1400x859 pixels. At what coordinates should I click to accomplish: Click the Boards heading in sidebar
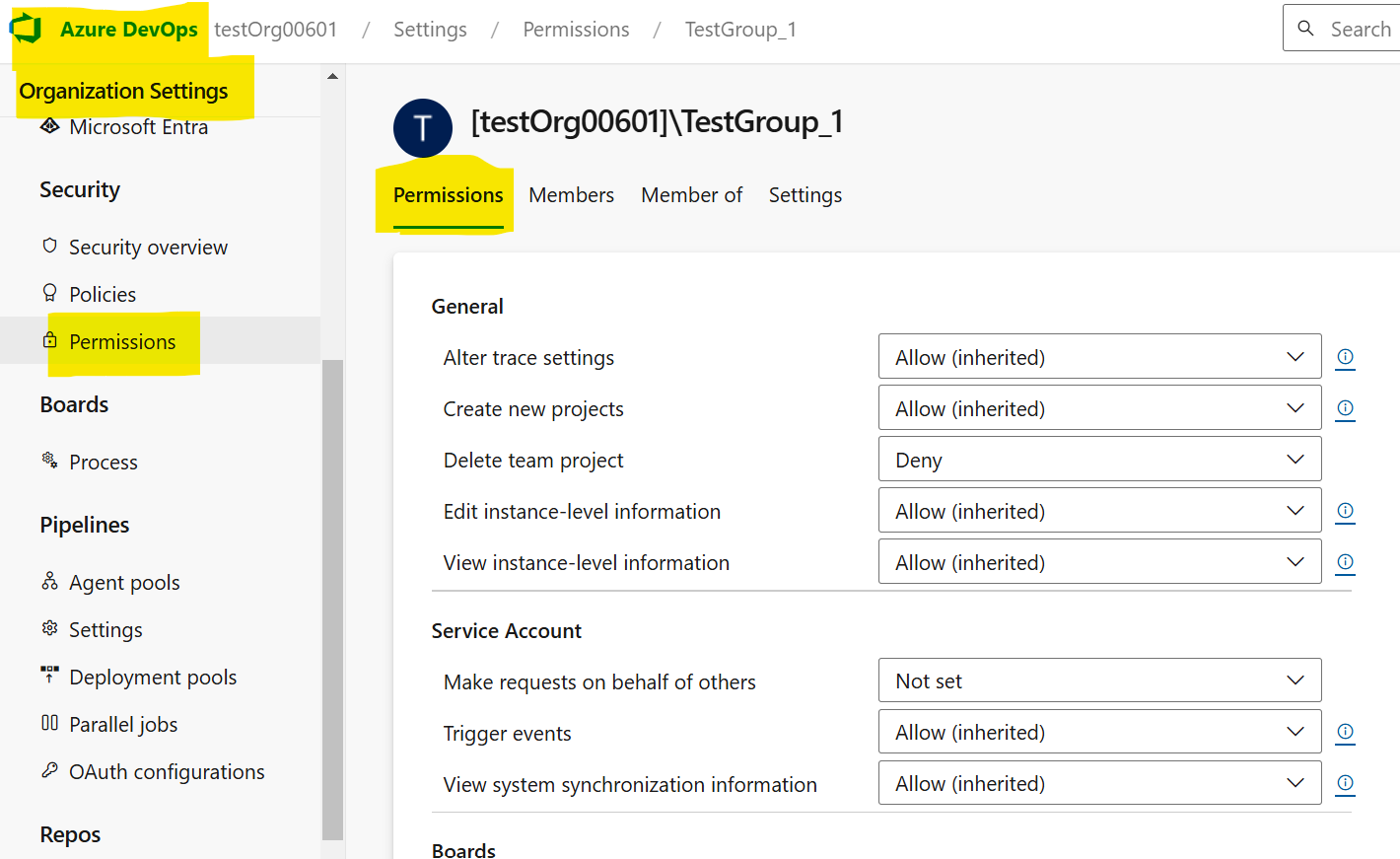[x=74, y=404]
